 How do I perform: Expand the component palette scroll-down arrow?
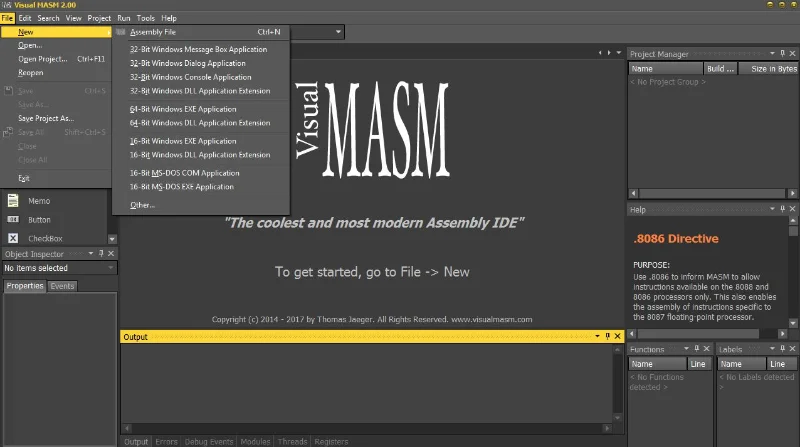pyautogui.click(x=112, y=239)
